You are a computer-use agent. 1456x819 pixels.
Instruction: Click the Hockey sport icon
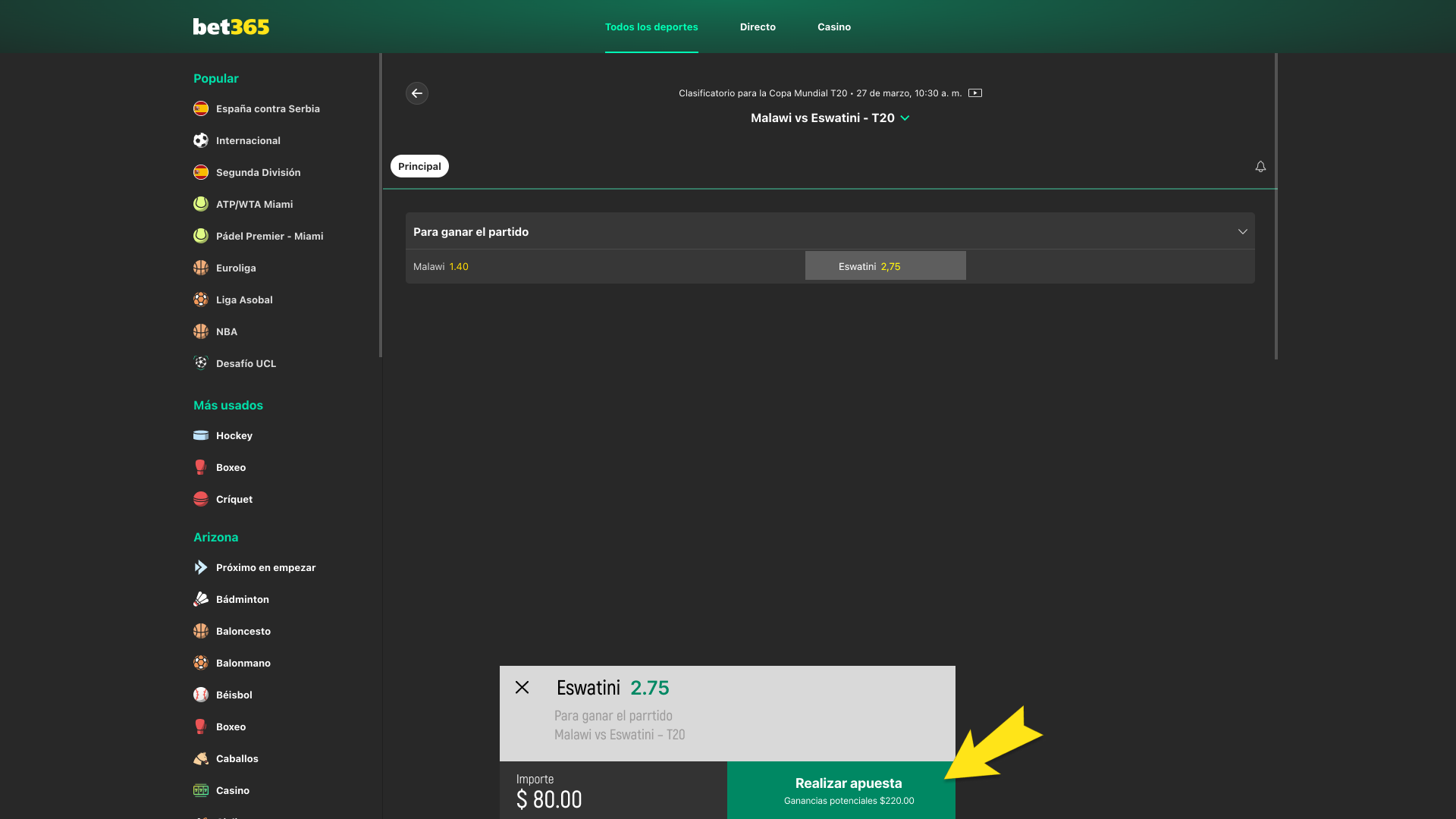(200, 435)
